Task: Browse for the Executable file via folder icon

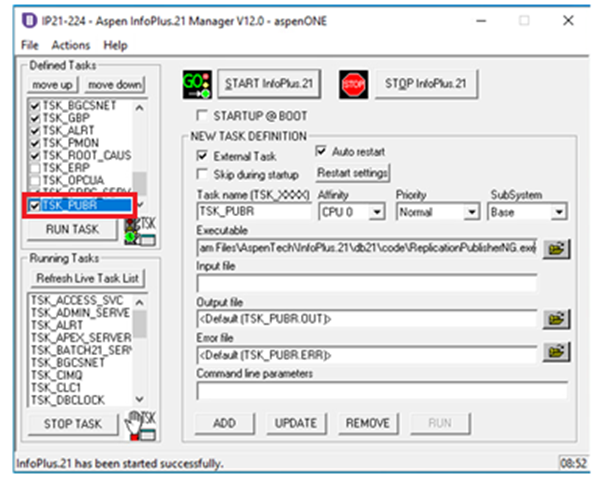Action: point(556,249)
